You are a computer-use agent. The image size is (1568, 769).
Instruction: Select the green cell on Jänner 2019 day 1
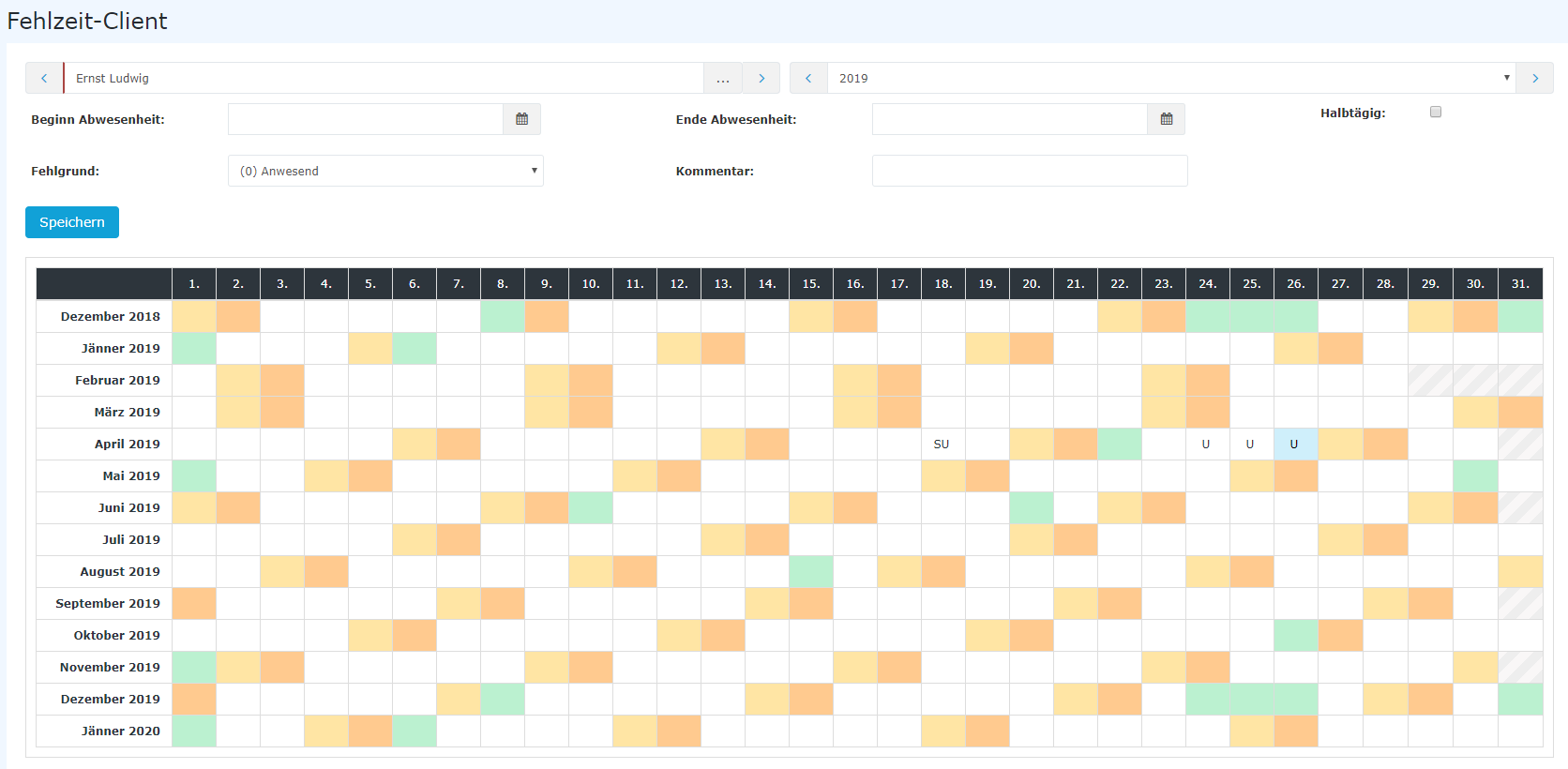pos(194,349)
